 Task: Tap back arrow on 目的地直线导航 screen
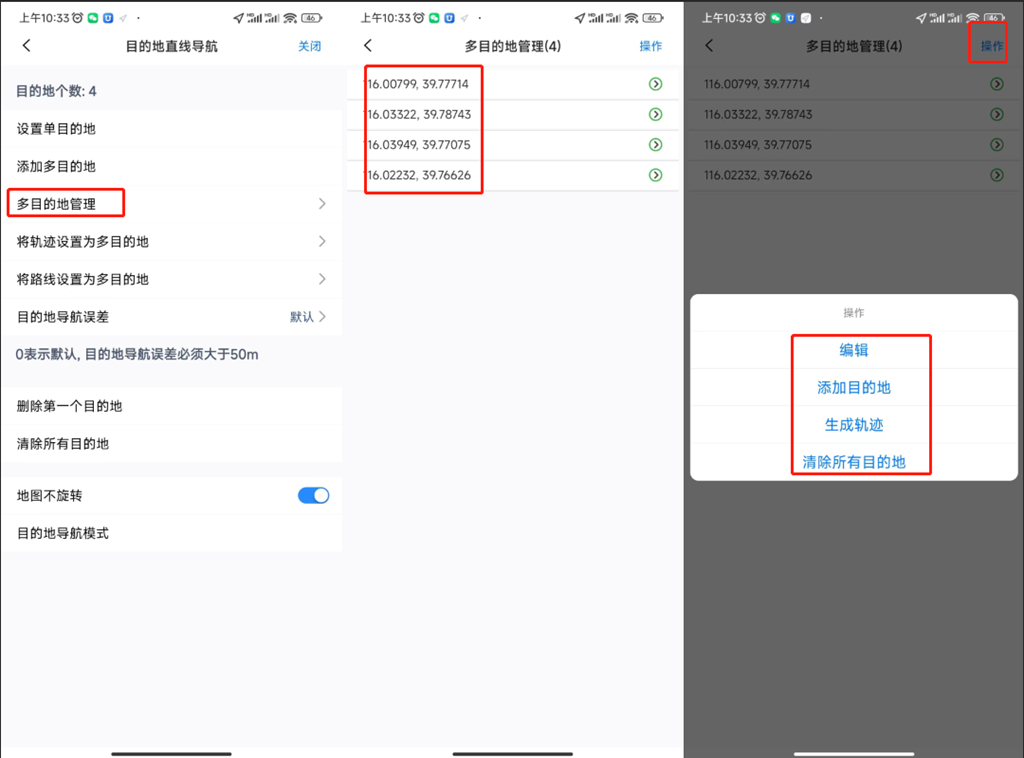27,46
